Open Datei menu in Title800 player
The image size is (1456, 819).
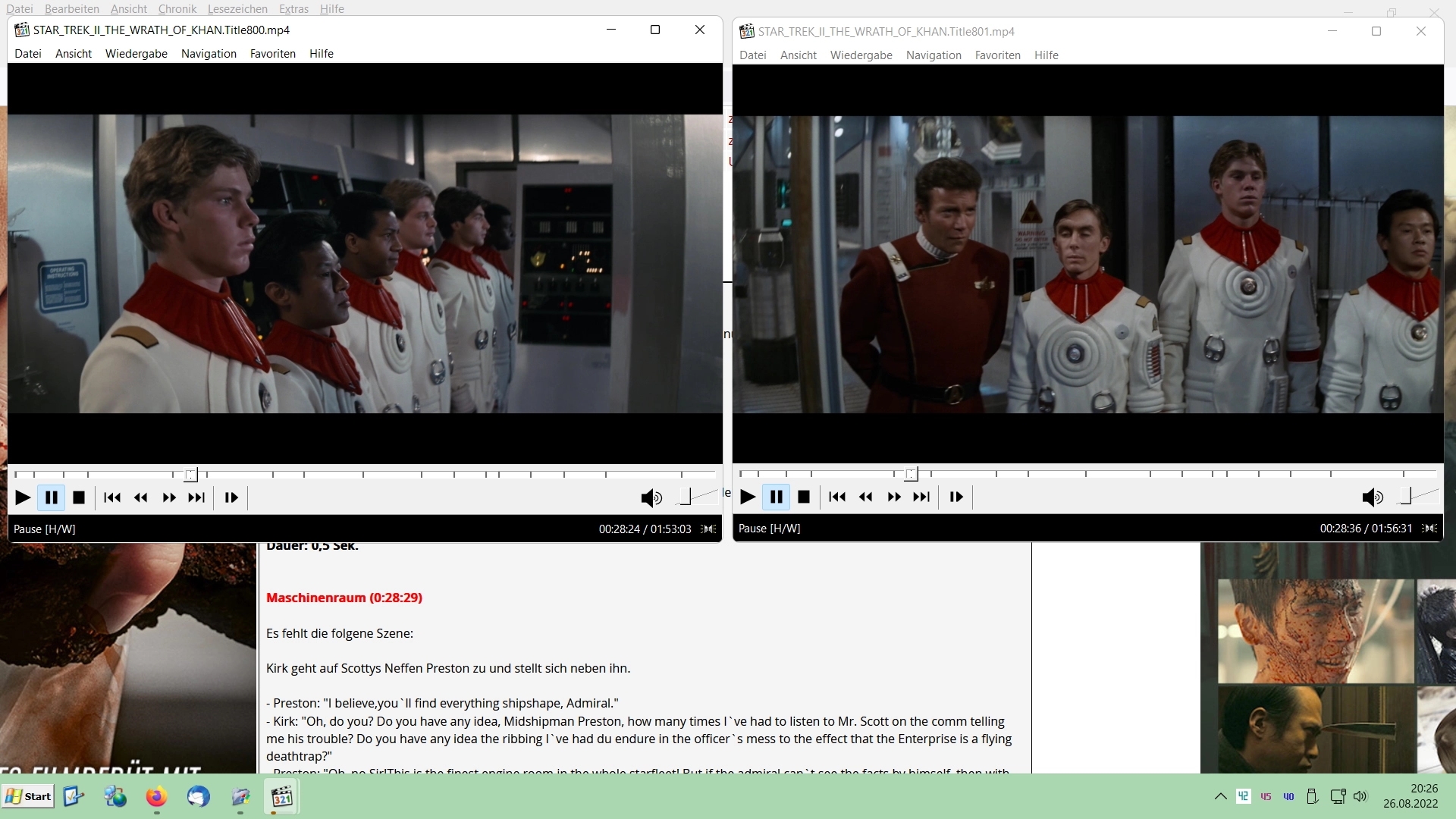[28, 54]
